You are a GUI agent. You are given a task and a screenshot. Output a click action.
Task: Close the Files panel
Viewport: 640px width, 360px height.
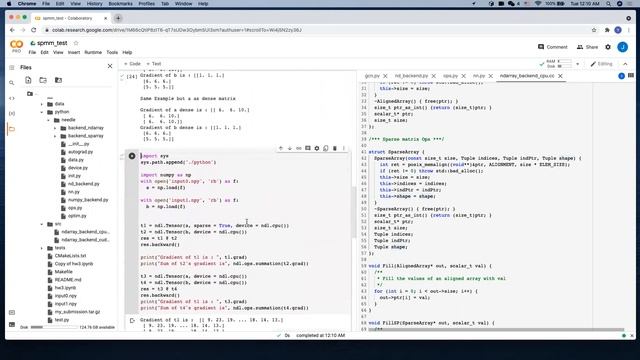click(x=110, y=66)
